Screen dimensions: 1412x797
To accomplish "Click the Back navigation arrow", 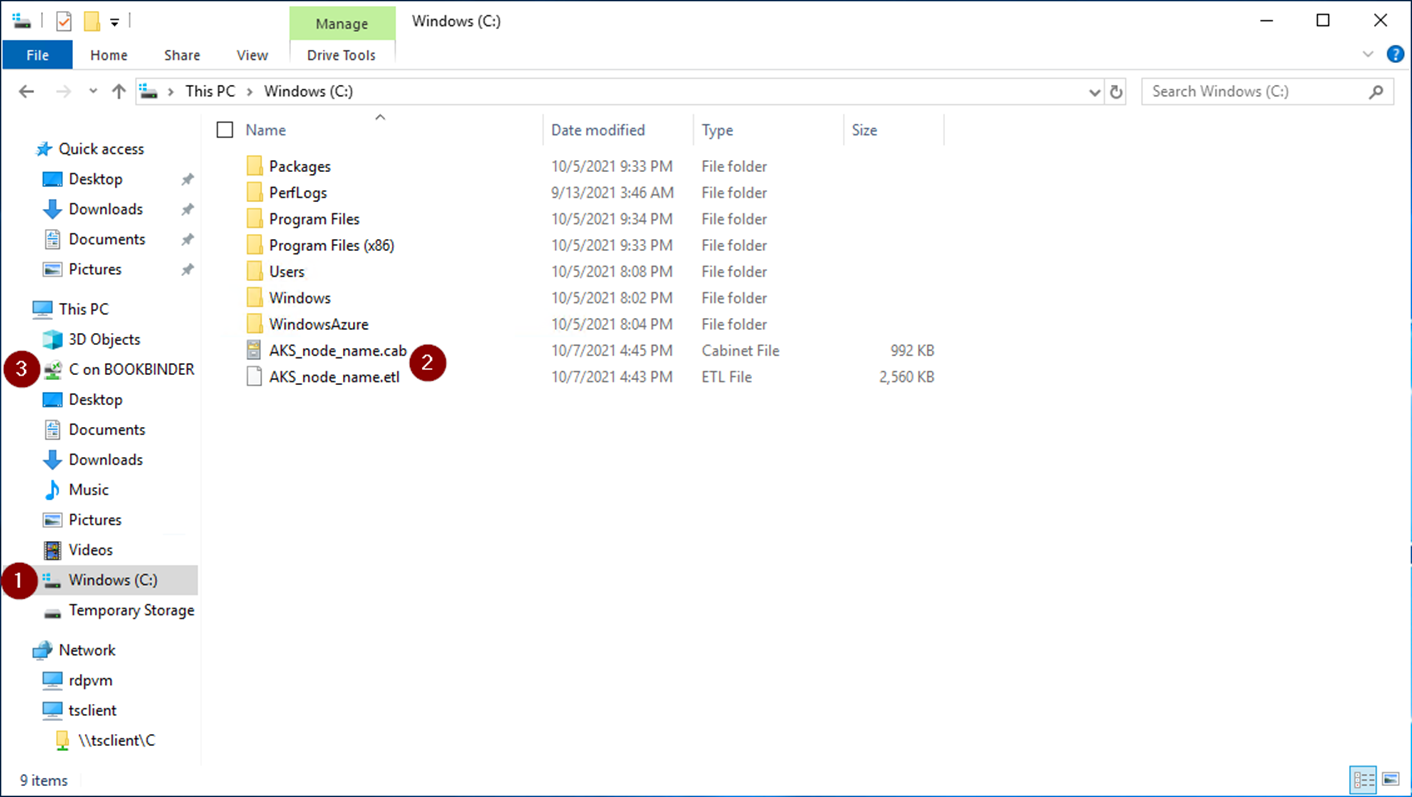I will [27, 91].
